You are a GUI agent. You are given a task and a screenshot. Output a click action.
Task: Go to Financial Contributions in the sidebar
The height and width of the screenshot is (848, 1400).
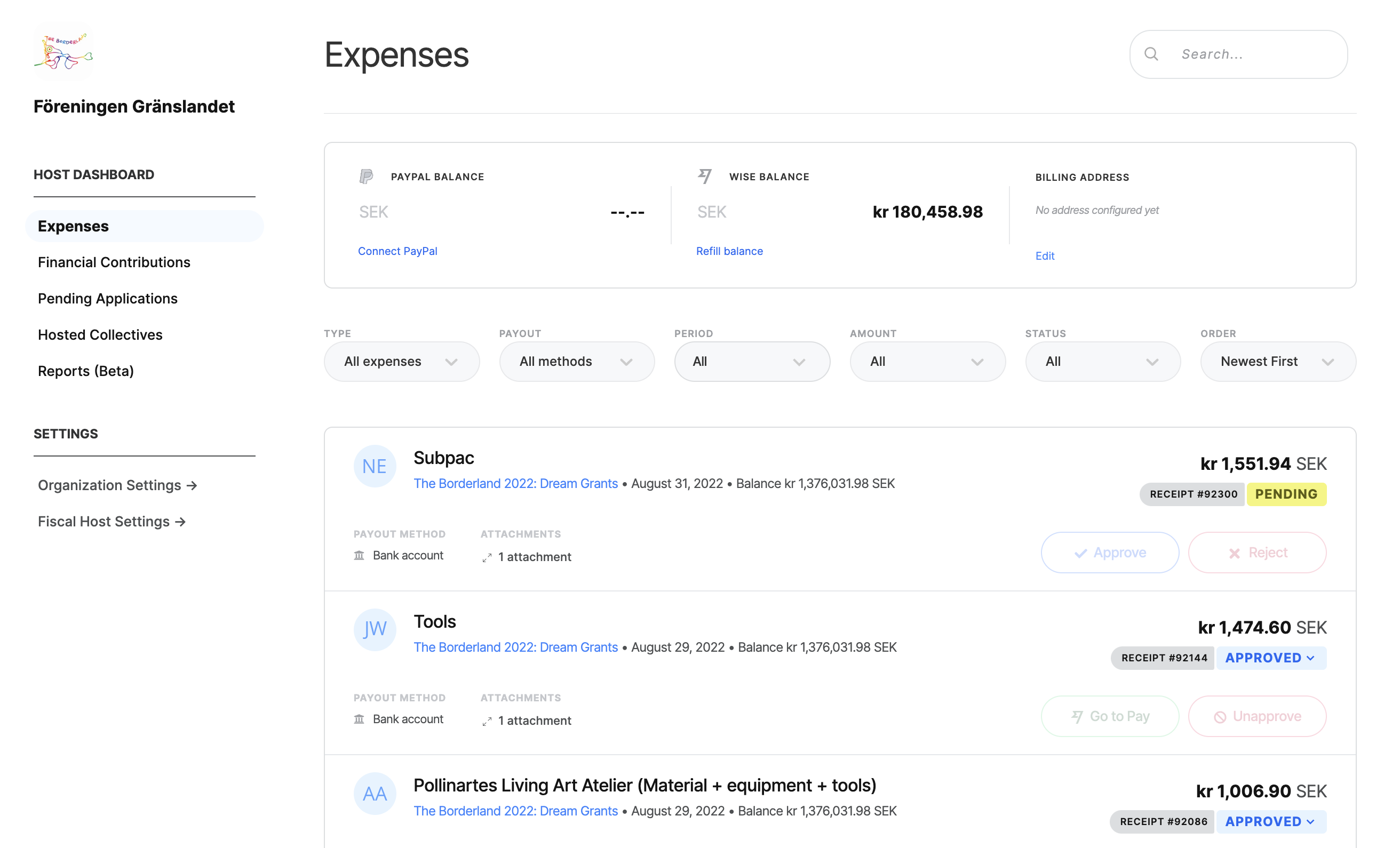pyautogui.click(x=114, y=262)
